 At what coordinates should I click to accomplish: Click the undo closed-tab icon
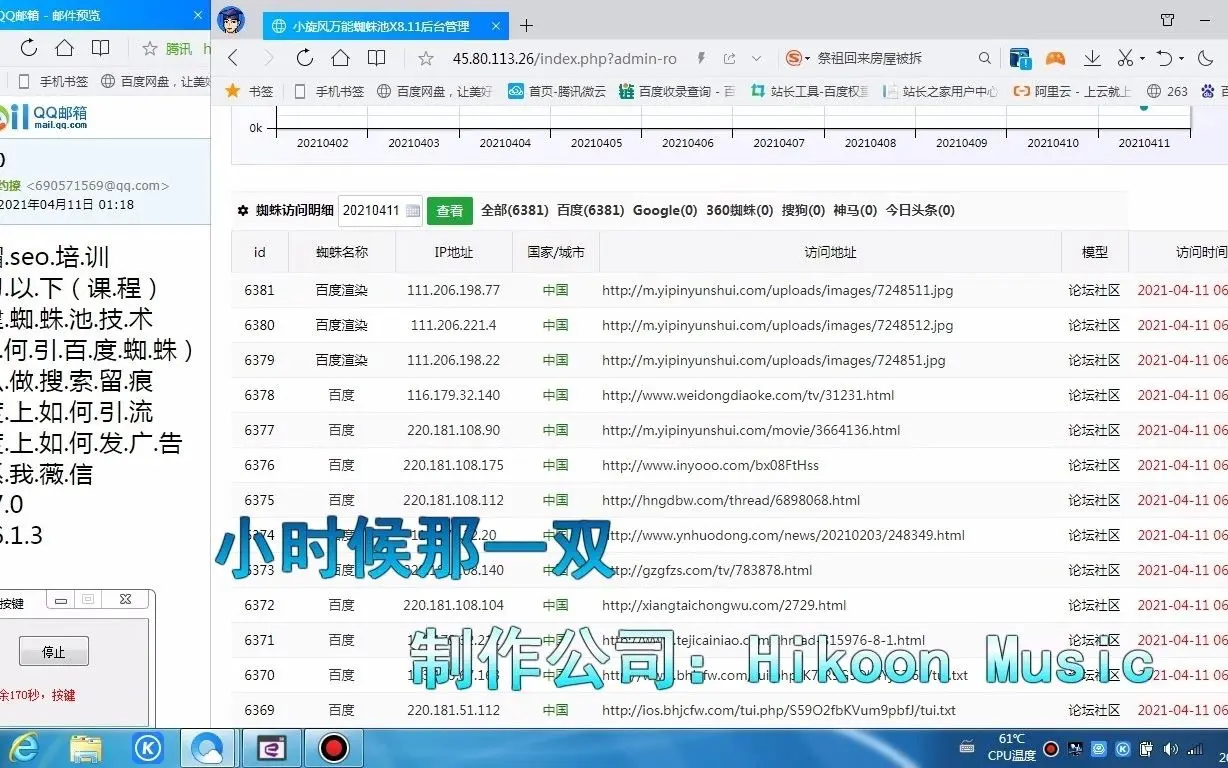pyautogui.click(x=1163, y=58)
